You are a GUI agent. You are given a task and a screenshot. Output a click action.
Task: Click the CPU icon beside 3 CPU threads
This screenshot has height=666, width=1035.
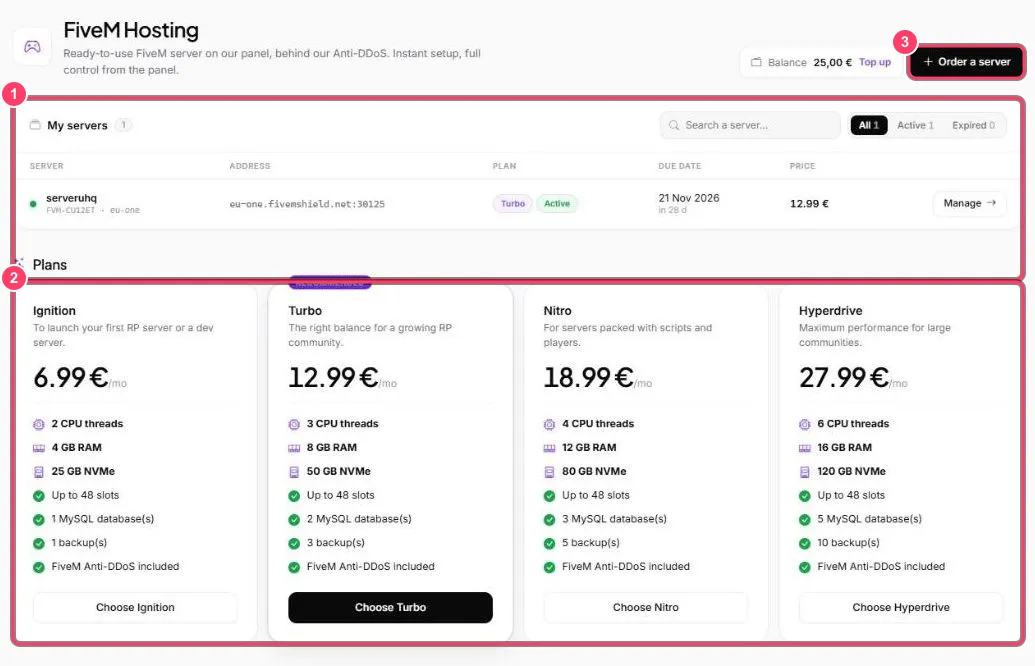[294, 424]
